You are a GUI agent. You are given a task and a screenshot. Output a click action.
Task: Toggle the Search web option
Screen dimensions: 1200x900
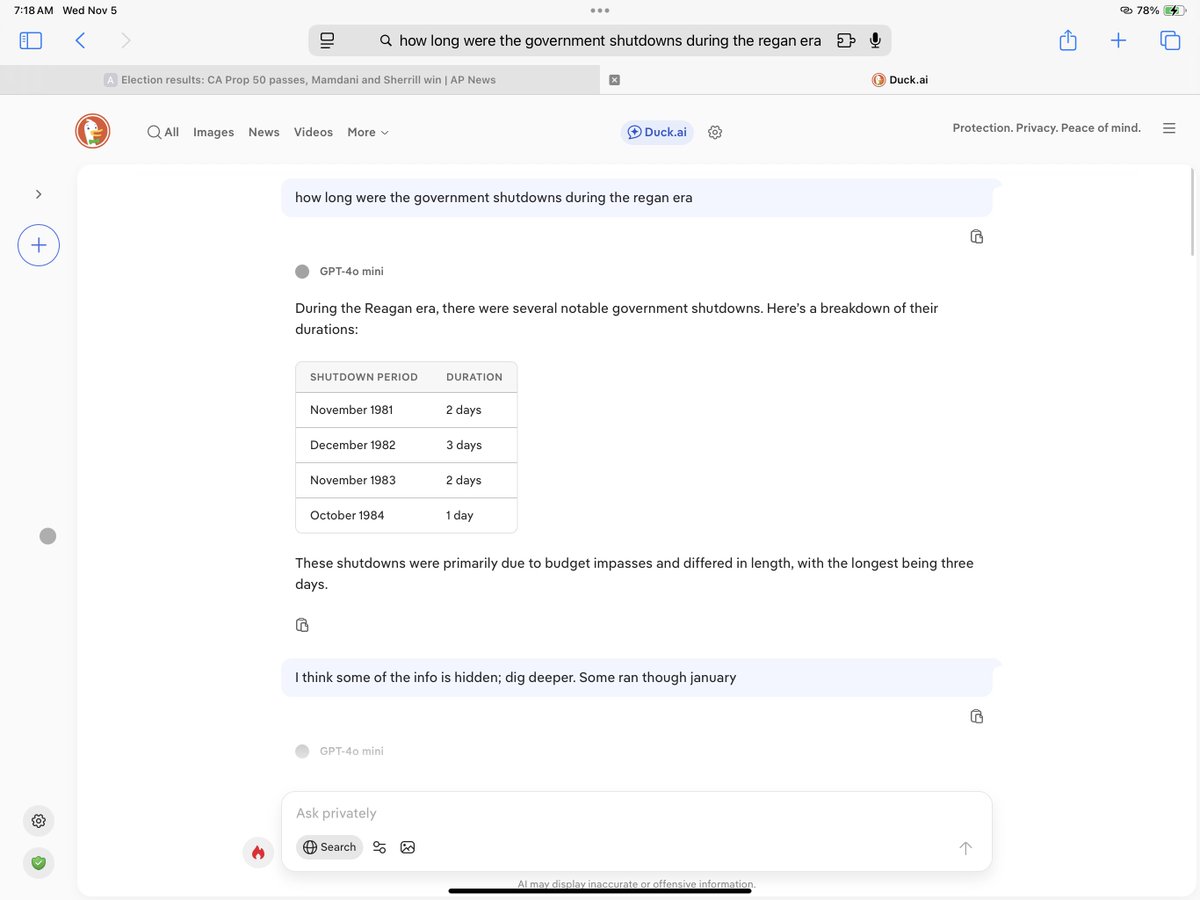pyautogui.click(x=329, y=847)
